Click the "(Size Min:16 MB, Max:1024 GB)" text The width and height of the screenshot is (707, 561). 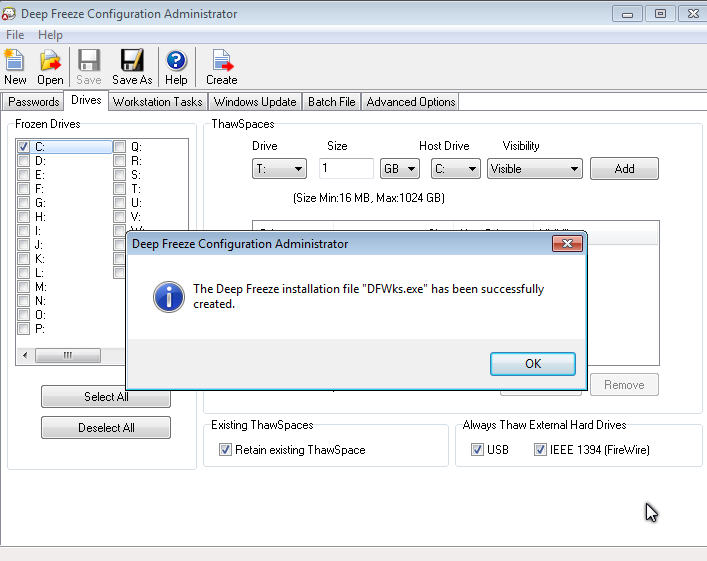(x=369, y=198)
